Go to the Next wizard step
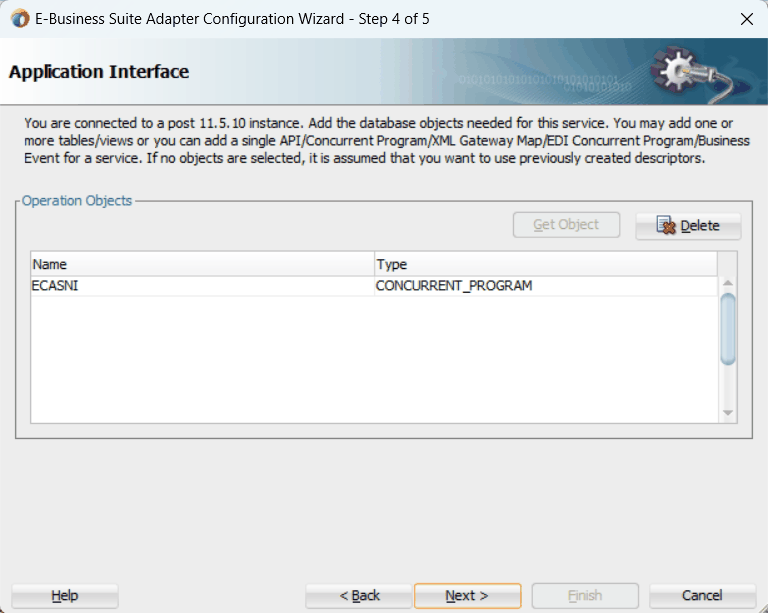768x613 pixels. (467, 595)
